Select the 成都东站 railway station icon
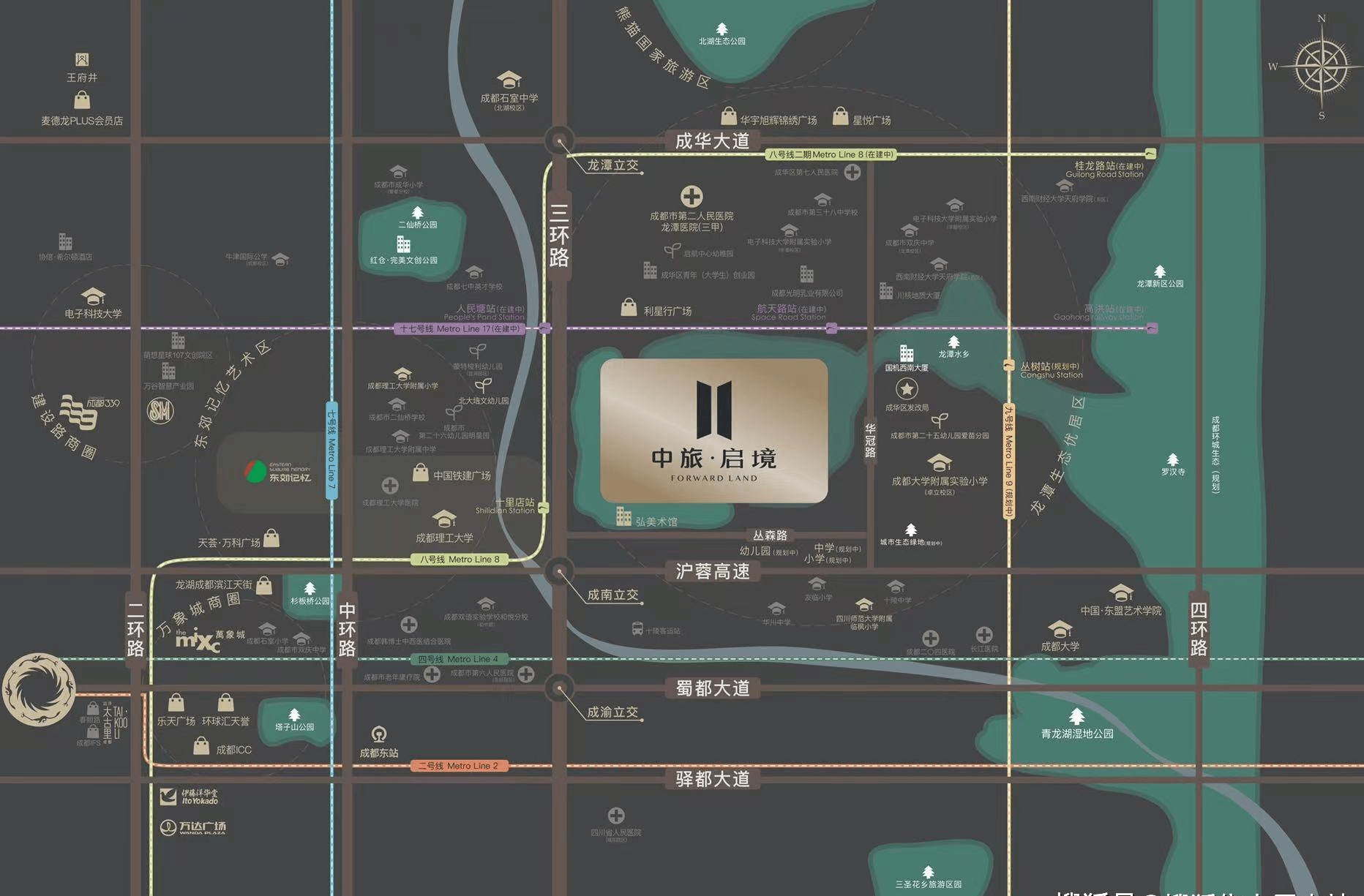 378,734
